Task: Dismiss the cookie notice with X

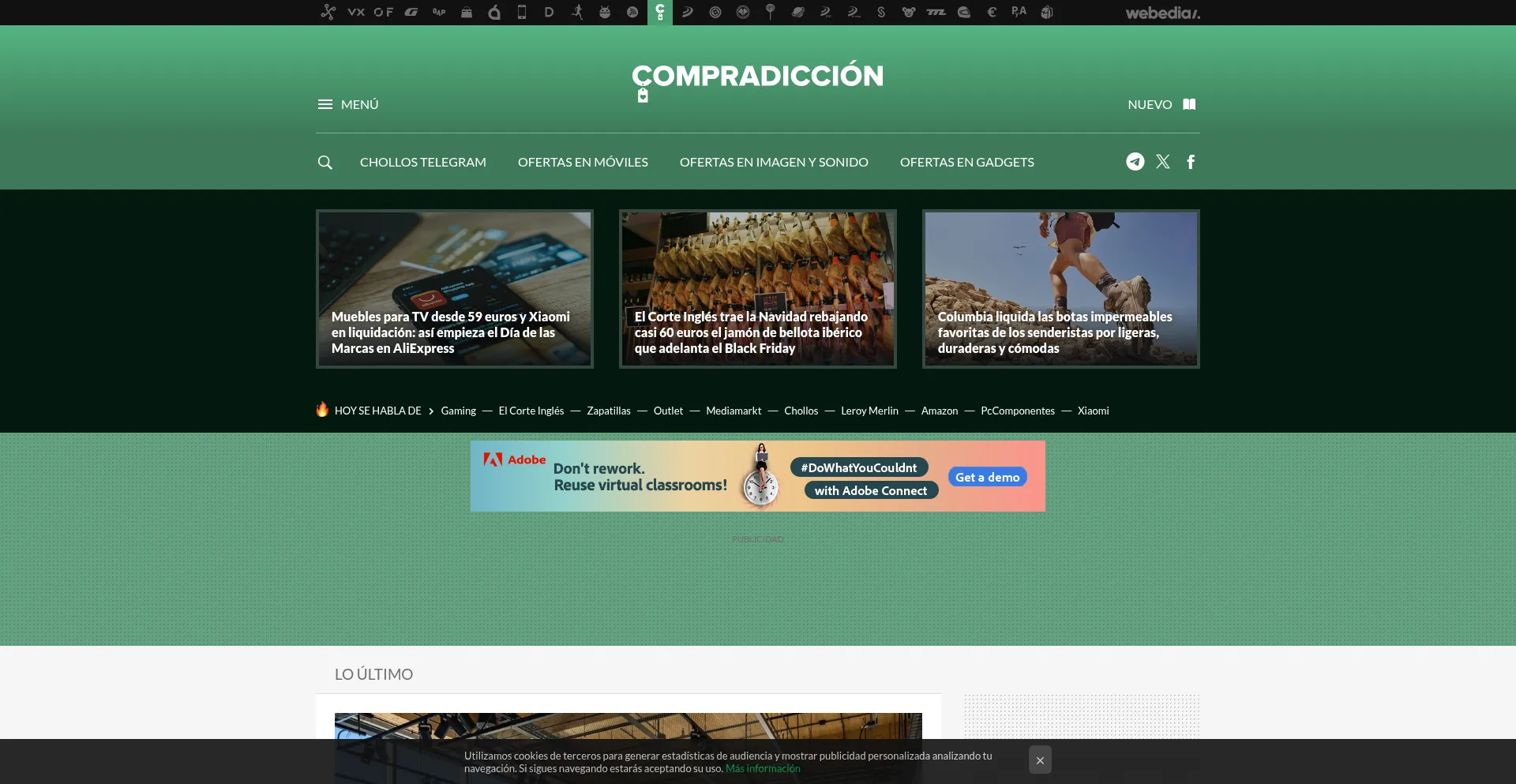Action: (1040, 760)
